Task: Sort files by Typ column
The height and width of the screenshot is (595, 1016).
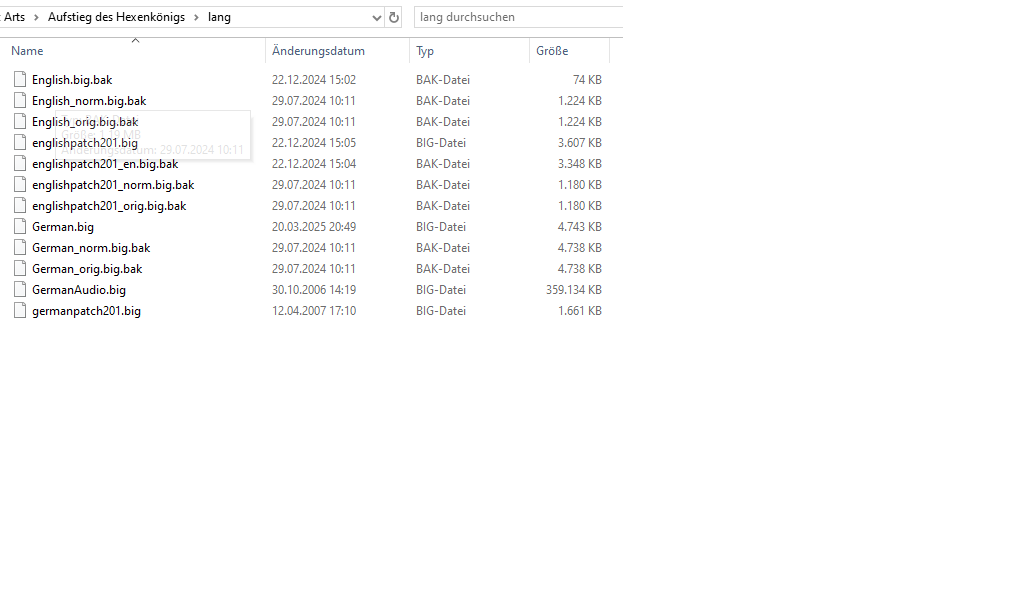Action: click(425, 51)
